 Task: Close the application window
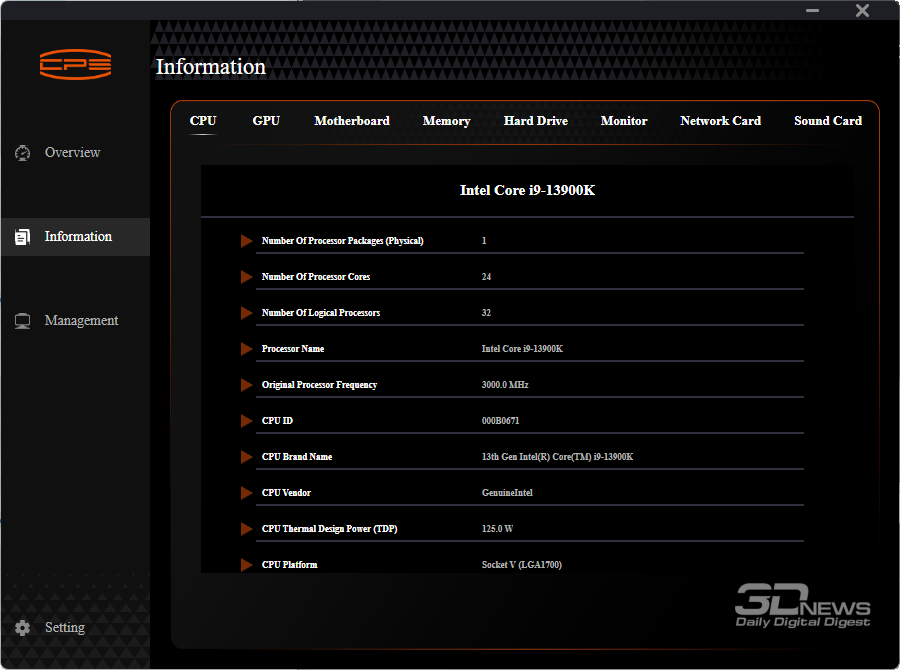pos(862,10)
